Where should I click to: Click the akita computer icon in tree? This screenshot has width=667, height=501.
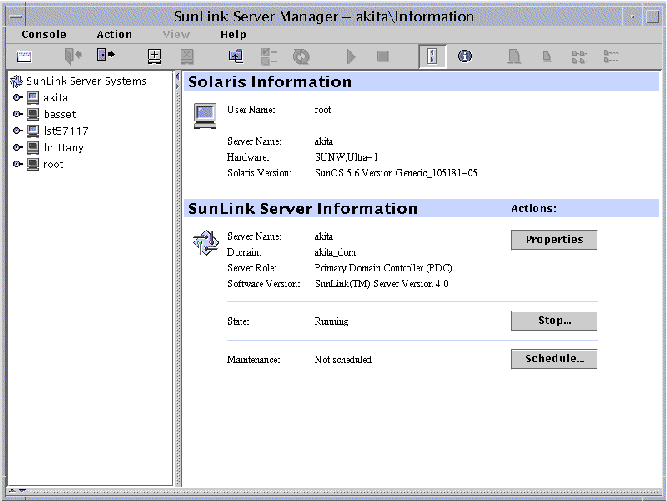(33, 98)
